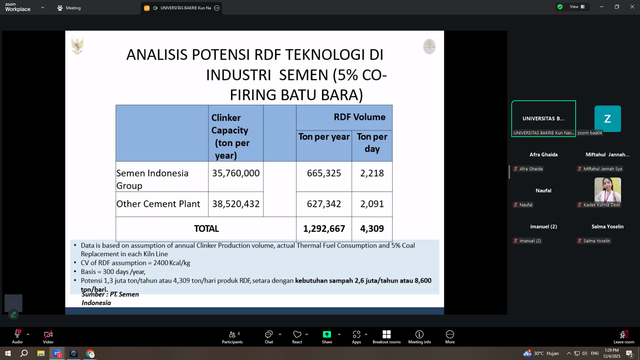
Task: Click muted mic icon beside imanuel (2) label
Action: click(x=516, y=241)
